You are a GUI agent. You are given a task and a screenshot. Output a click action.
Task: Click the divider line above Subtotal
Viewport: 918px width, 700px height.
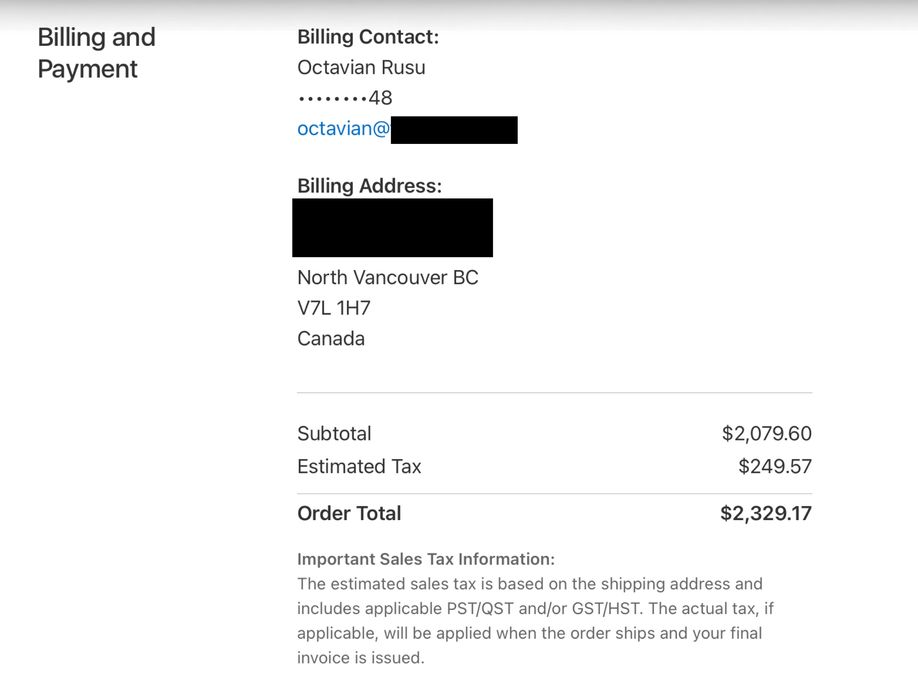click(x=554, y=393)
